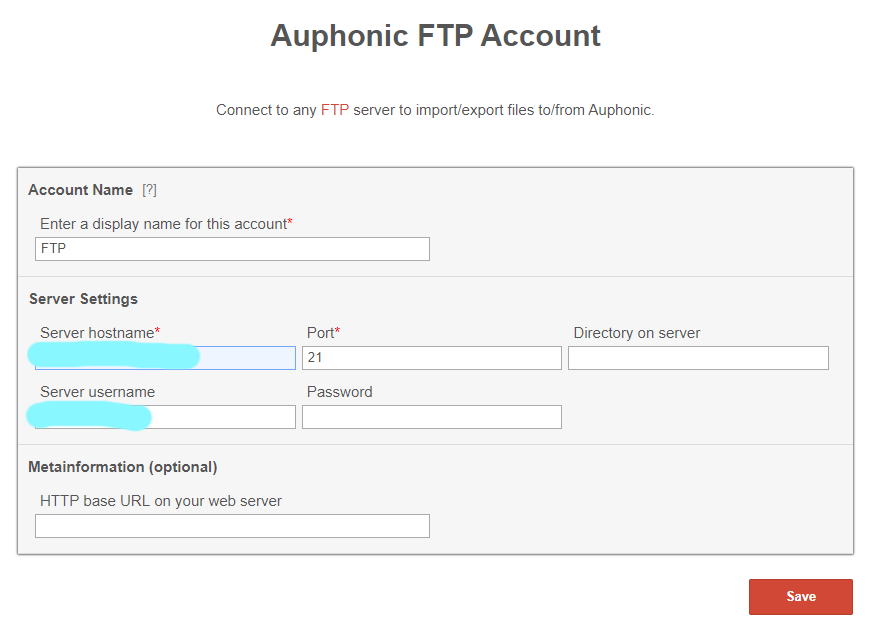Image resolution: width=876 pixels, height=634 pixels.
Task: Focus the Server username text box
Action: pos(165,417)
